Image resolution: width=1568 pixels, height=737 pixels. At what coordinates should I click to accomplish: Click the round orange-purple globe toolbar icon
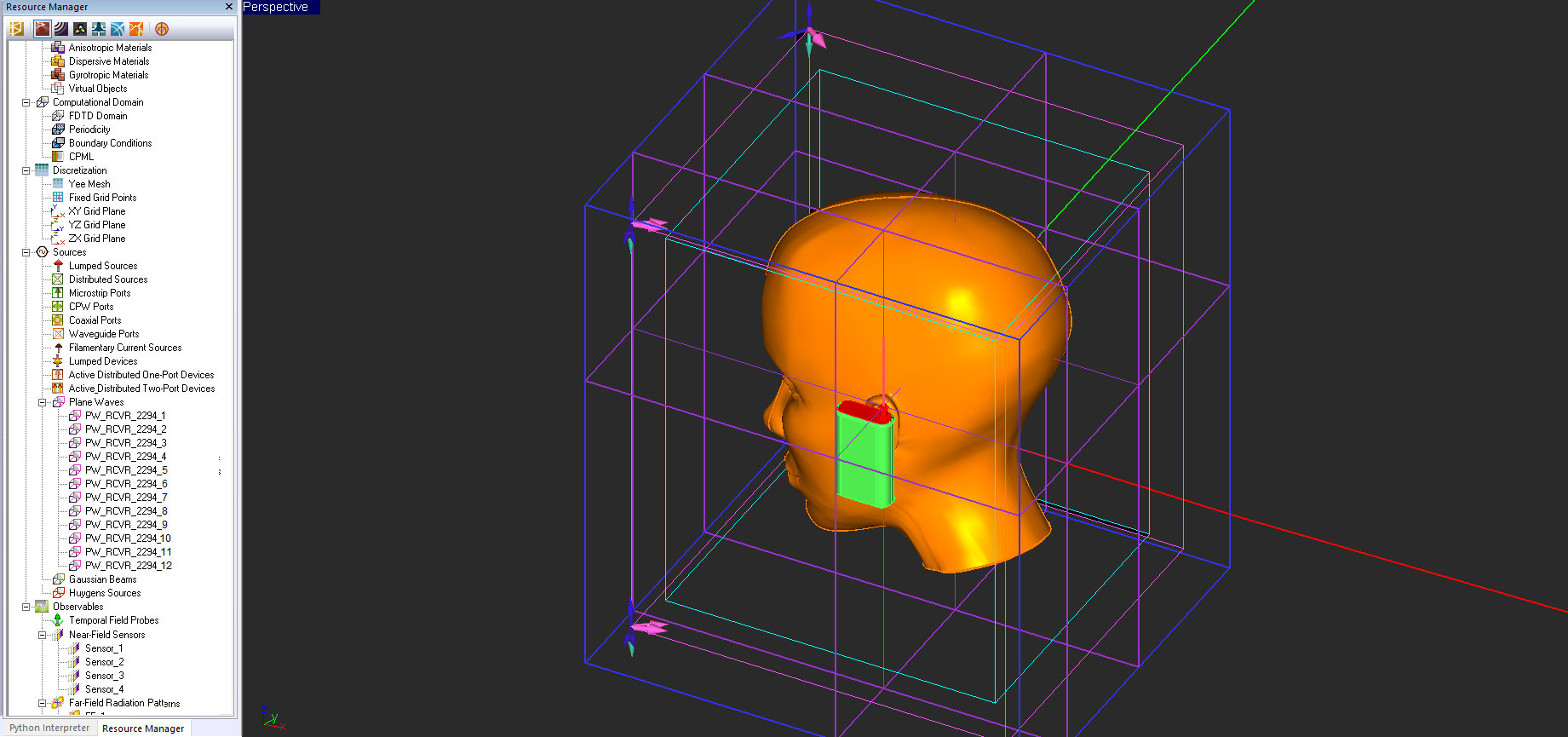162,29
